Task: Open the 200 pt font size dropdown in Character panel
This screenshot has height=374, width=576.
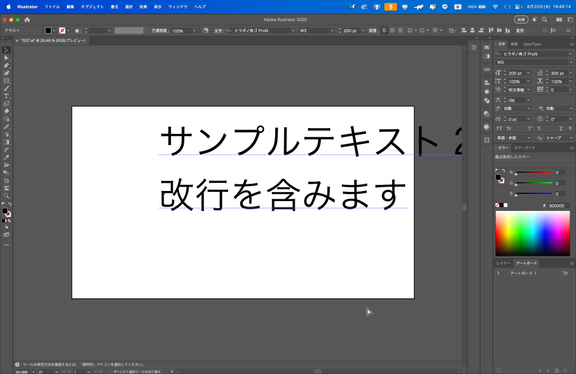Action: (528, 73)
